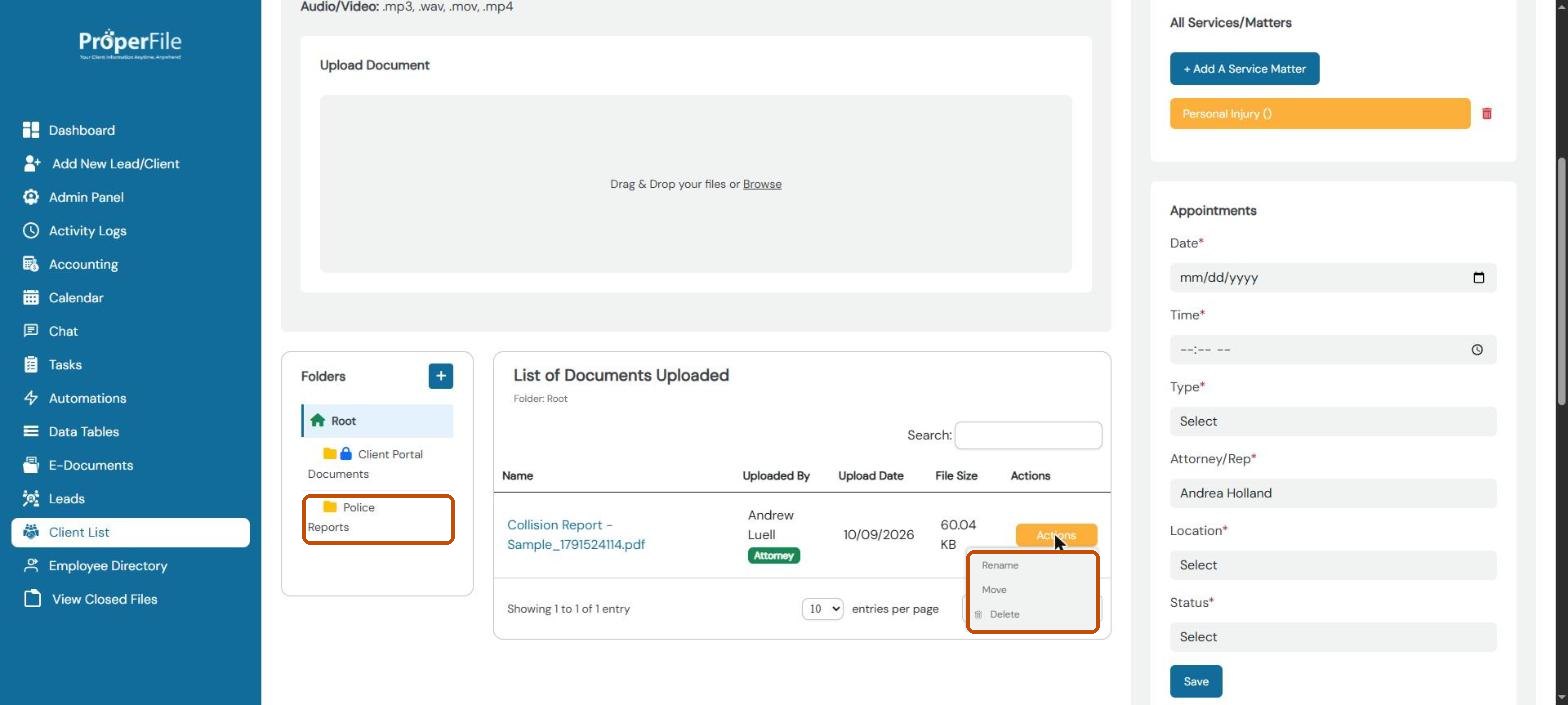Click the Automations lightning icon
The height and width of the screenshot is (705, 1568).
pyautogui.click(x=31, y=398)
